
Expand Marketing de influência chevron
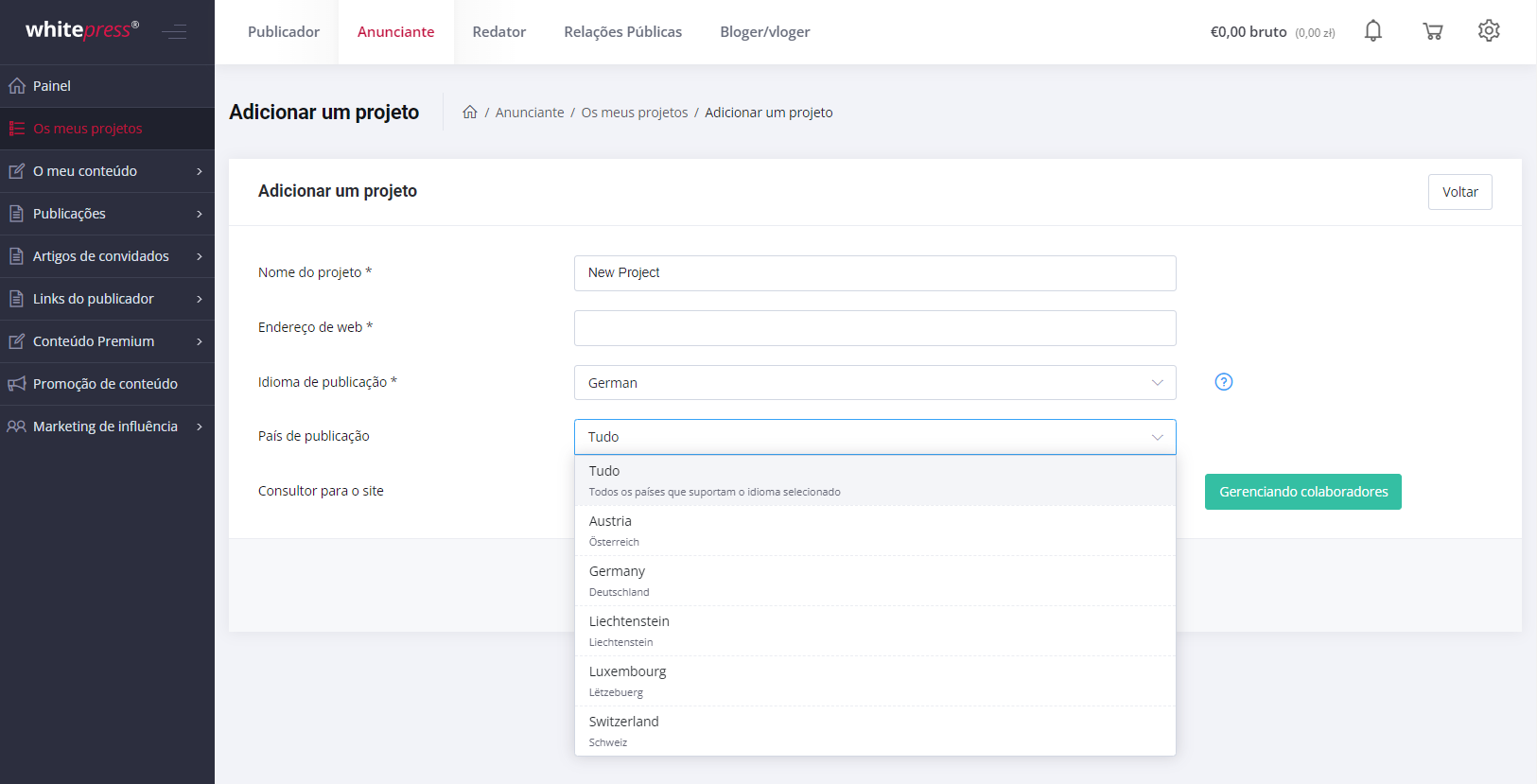200,427
